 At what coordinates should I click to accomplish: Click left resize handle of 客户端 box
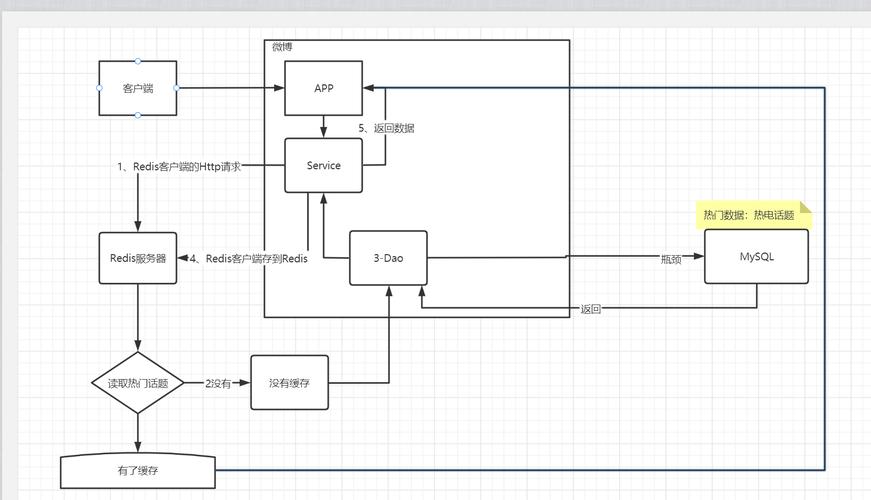99,88
